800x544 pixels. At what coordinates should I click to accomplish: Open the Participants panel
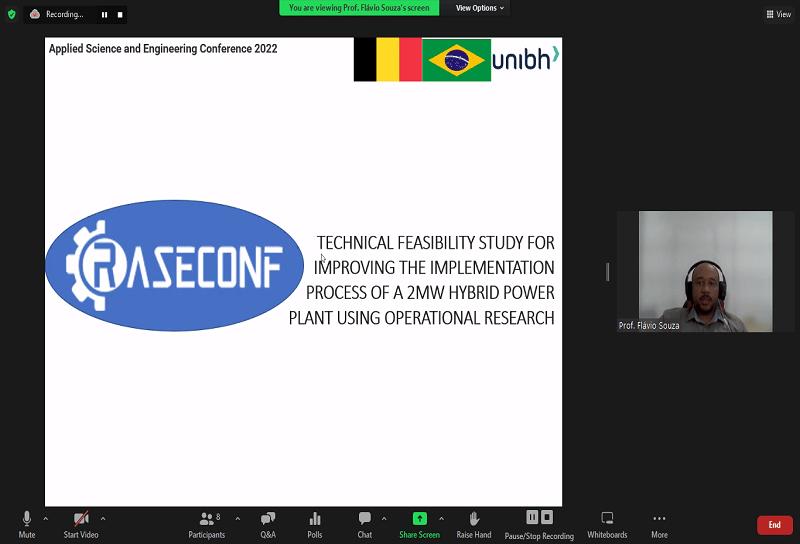click(207, 525)
